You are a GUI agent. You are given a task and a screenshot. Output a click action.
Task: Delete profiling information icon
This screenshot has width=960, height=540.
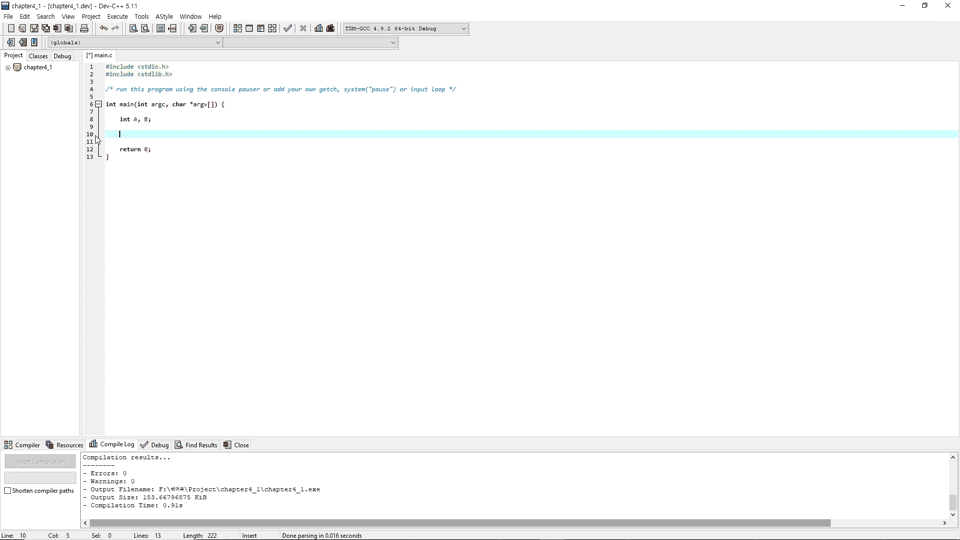(x=330, y=28)
